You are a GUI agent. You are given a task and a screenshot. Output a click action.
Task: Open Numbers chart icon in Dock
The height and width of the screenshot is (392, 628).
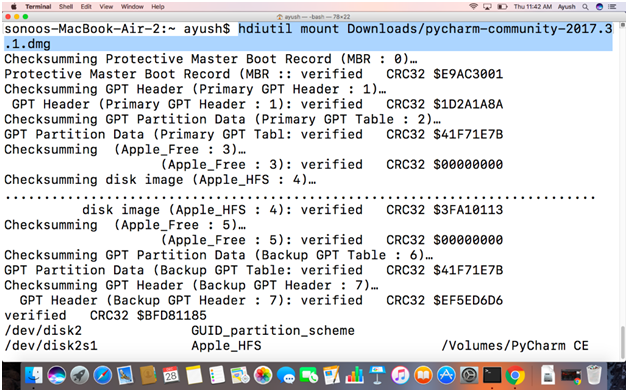pyautogui.click(x=354, y=375)
